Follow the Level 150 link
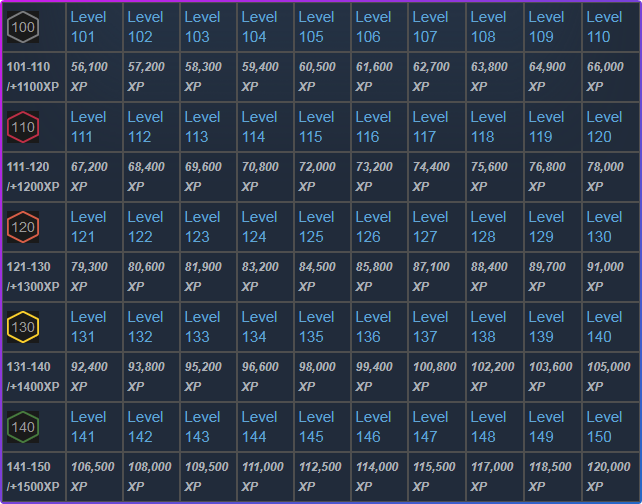 tap(604, 427)
